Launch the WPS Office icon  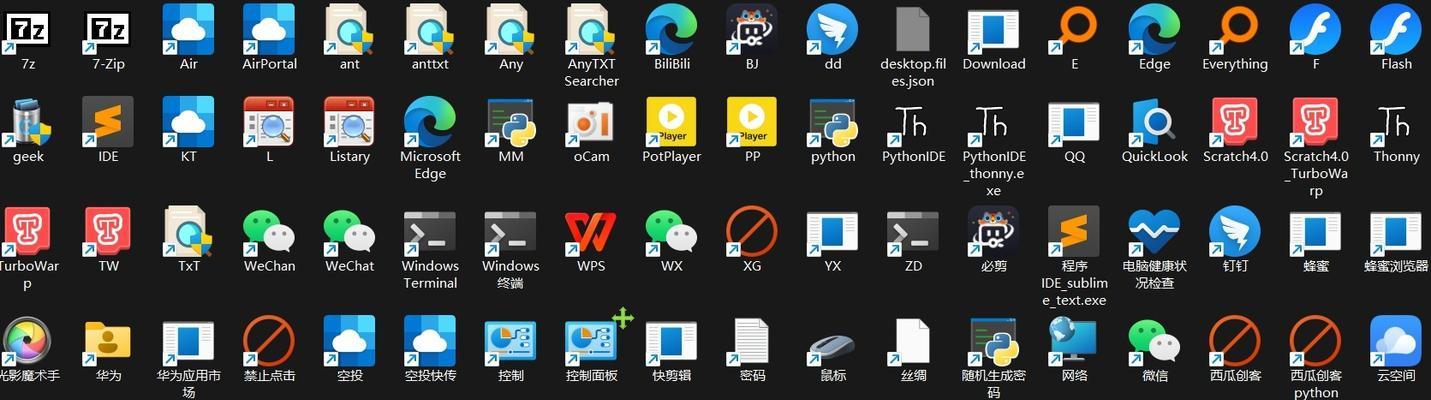pos(592,232)
